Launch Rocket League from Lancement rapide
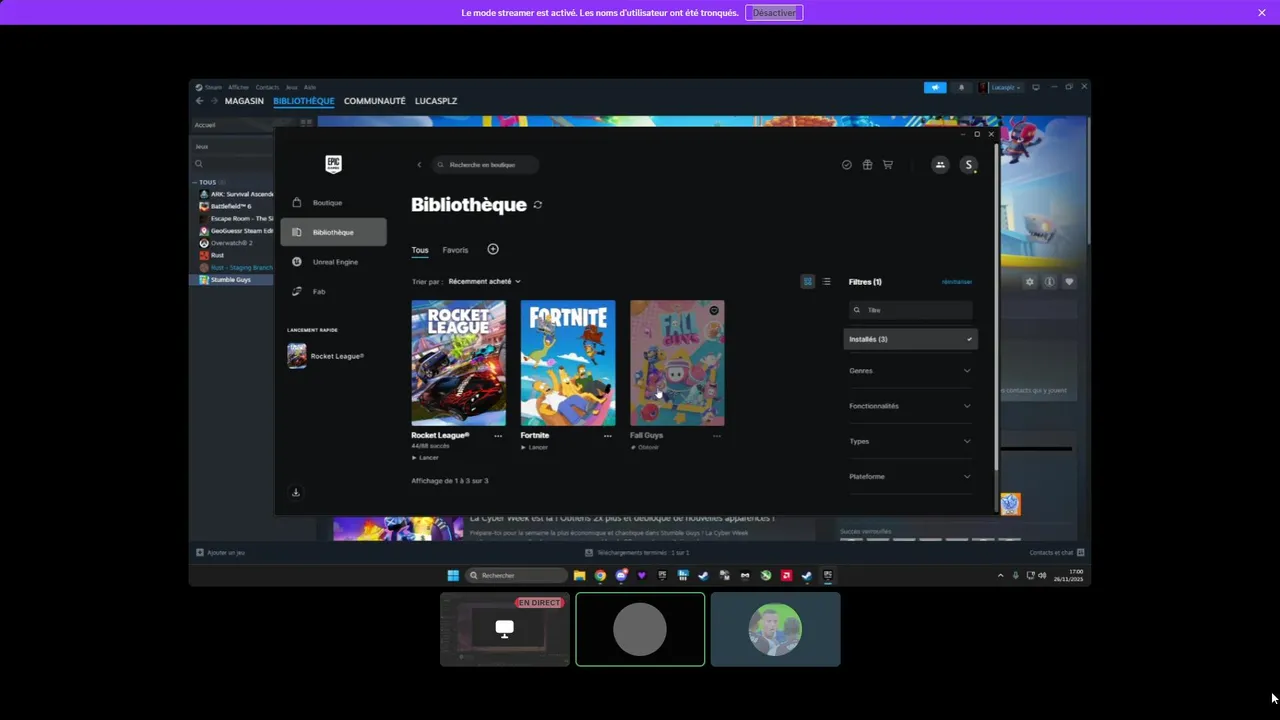Viewport: 1280px width, 720px height. [x=327, y=356]
